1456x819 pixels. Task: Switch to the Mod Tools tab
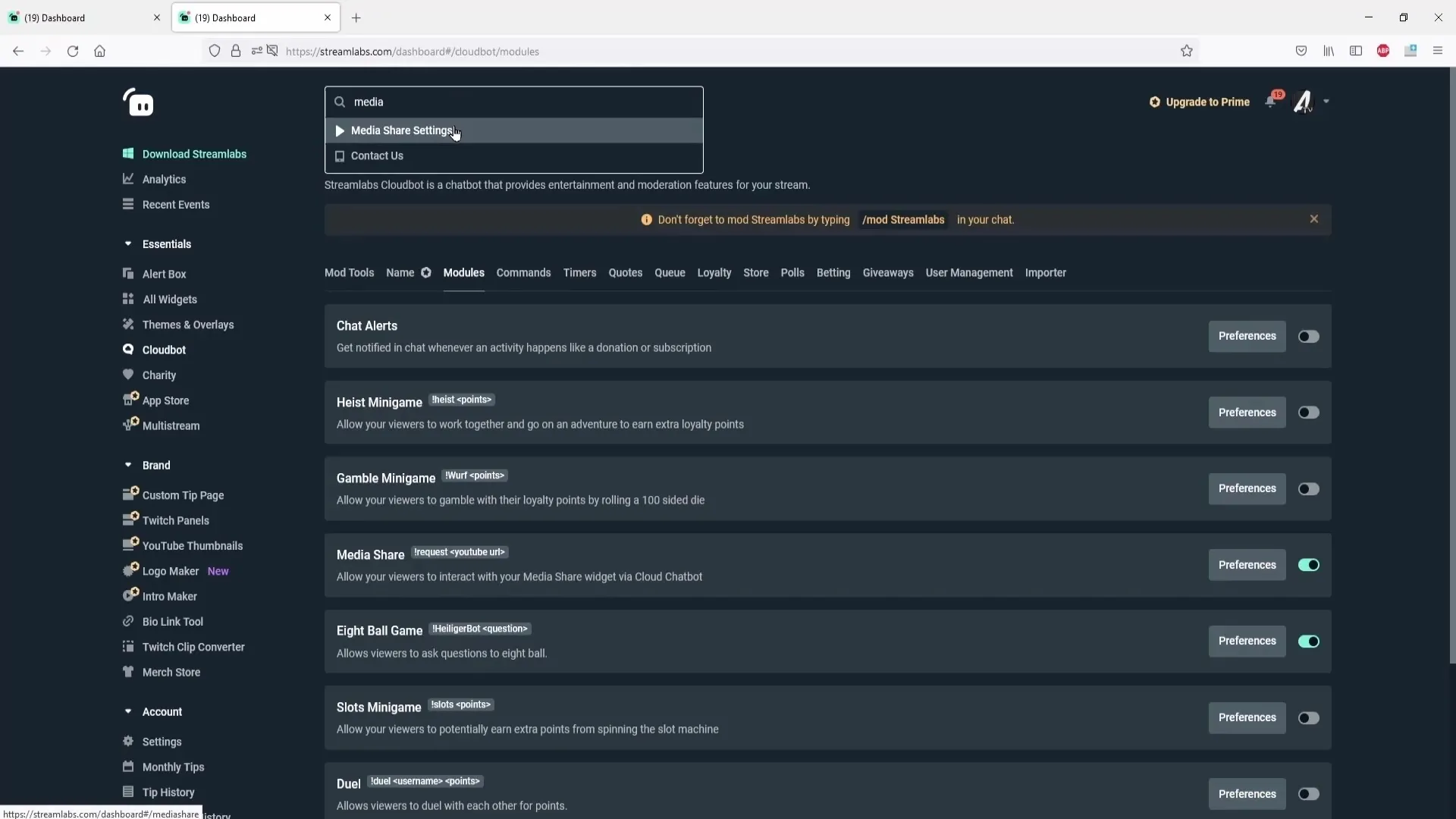[x=349, y=272]
